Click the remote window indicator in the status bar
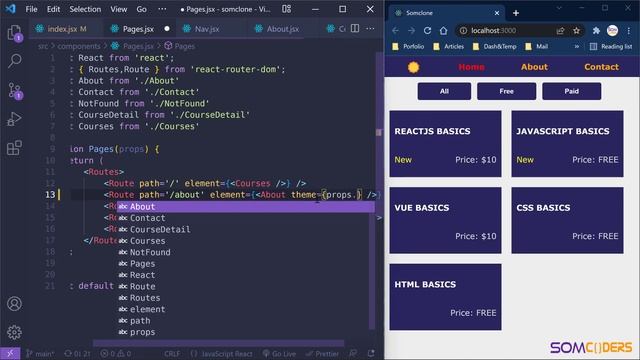This screenshot has height=360, width=640. tap(10, 353)
